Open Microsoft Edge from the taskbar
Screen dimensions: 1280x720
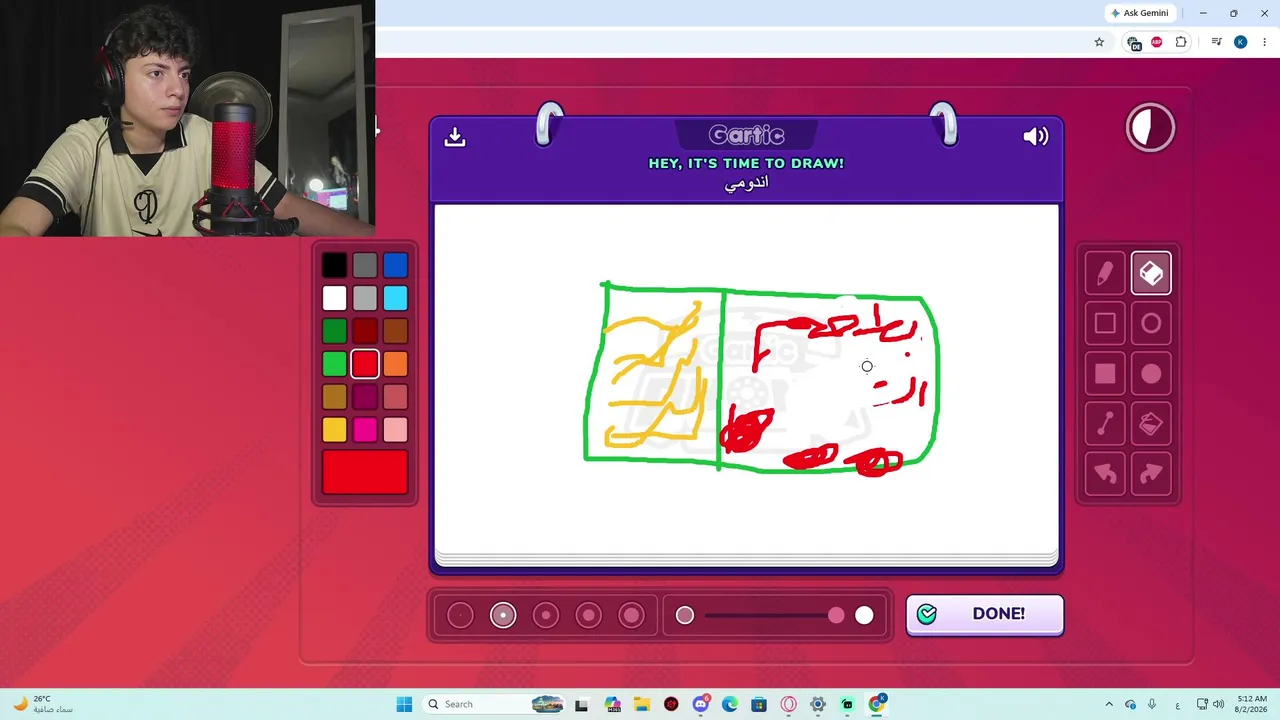[730, 704]
